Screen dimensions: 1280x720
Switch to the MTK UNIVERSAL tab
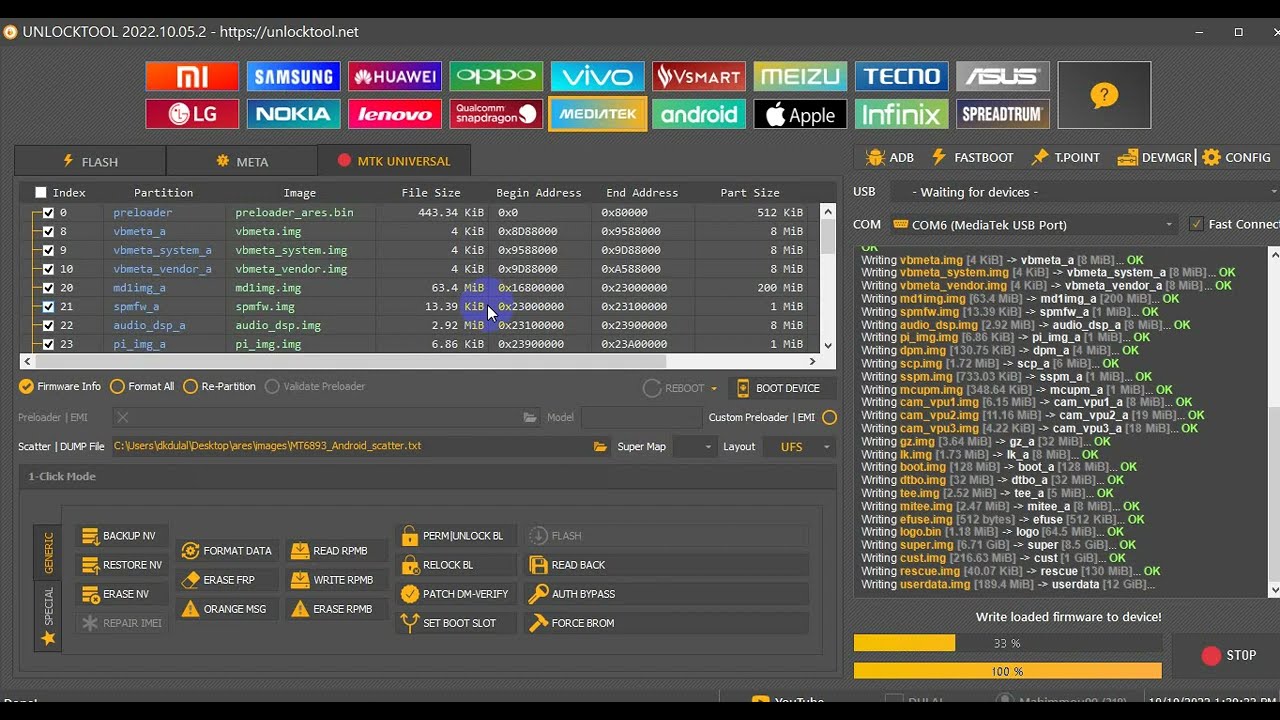(394, 161)
